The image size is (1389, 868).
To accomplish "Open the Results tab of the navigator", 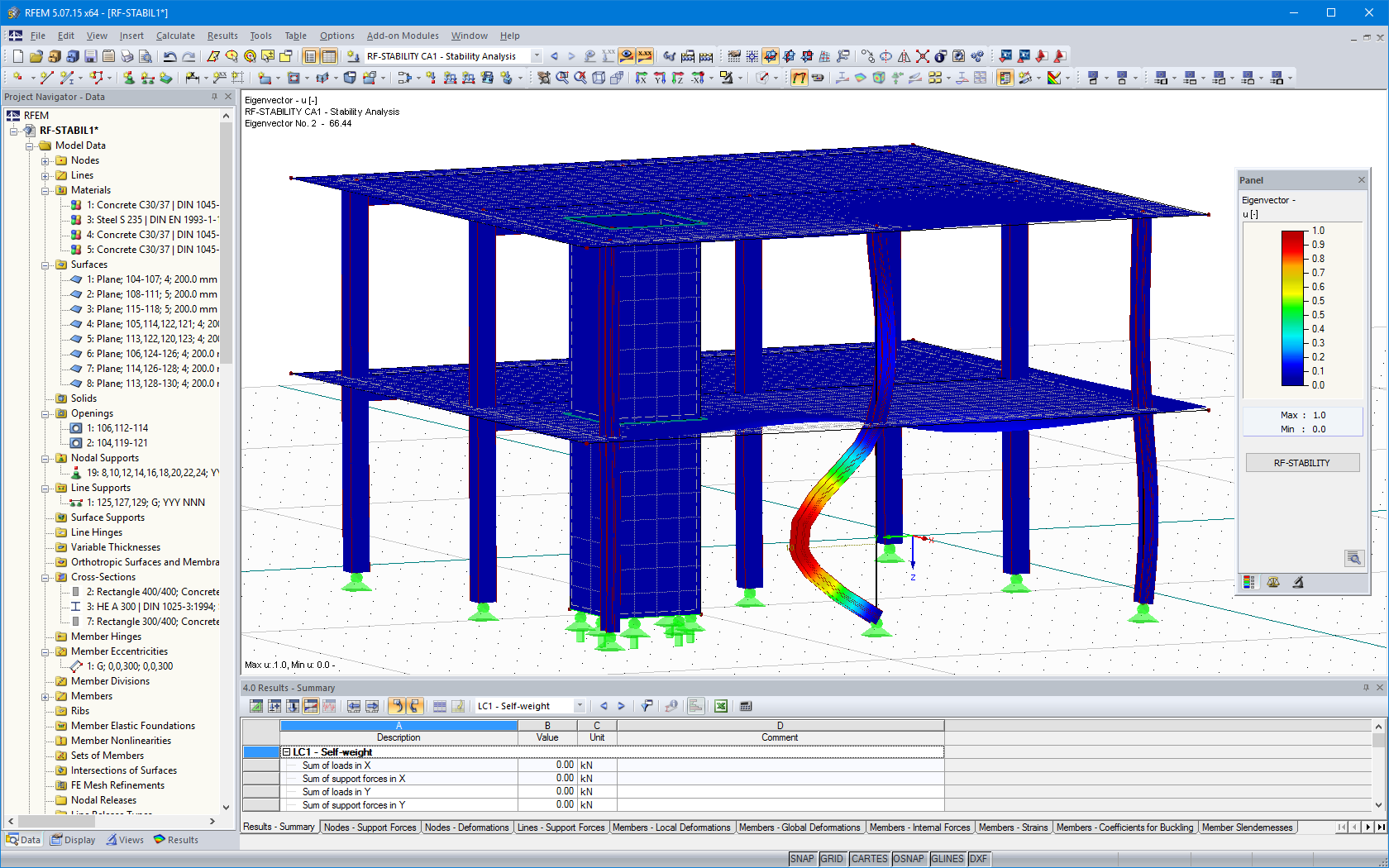I will tap(175, 840).
